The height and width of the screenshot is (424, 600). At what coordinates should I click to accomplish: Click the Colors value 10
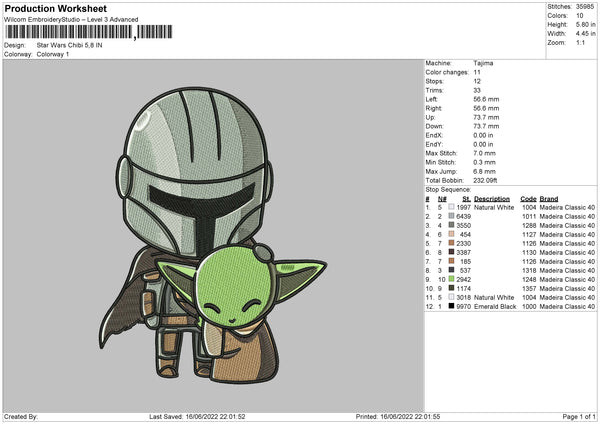(580, 16)
